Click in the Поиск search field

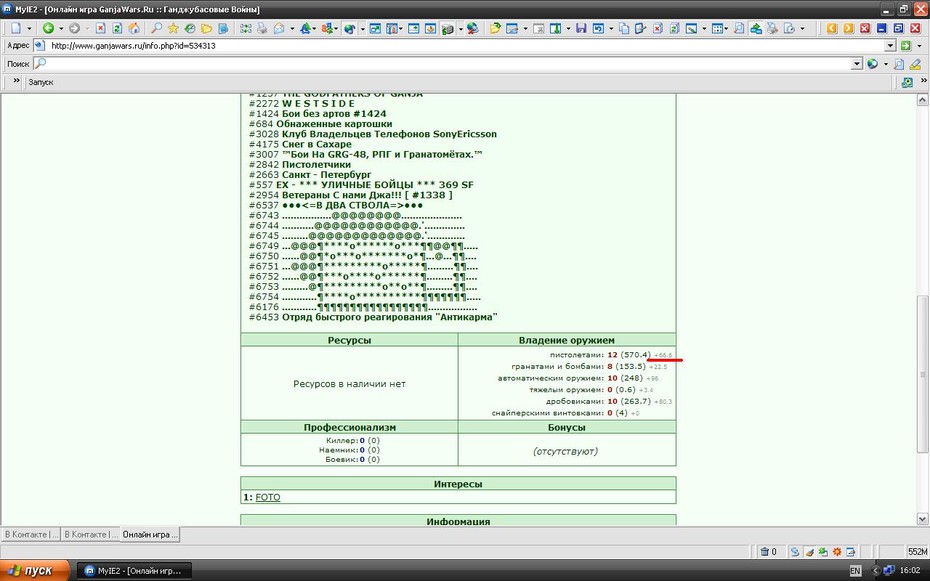(442, 64)
